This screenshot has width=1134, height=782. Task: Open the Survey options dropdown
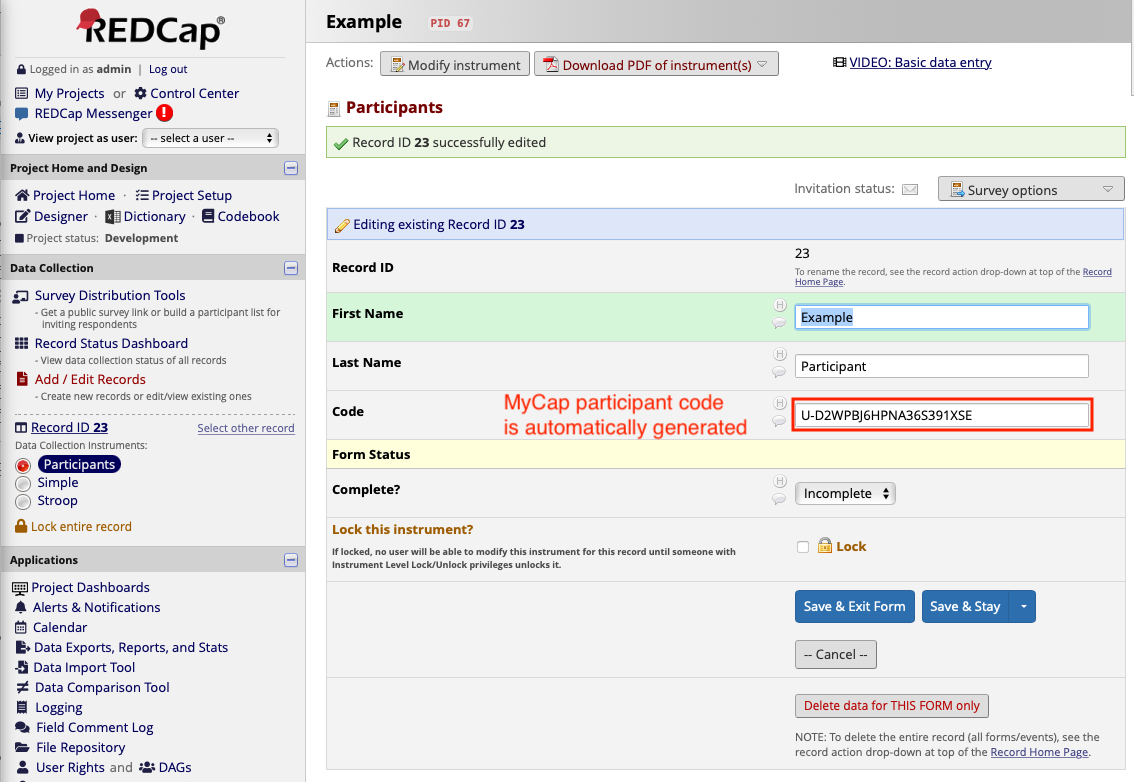[1031, 188]
